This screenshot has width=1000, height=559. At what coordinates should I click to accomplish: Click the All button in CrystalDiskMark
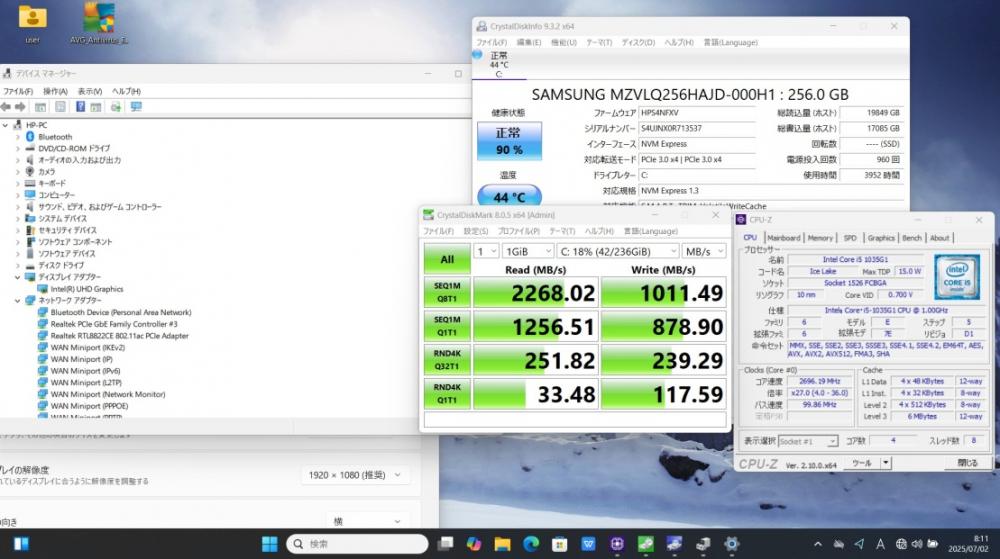[x=447, y=259]
